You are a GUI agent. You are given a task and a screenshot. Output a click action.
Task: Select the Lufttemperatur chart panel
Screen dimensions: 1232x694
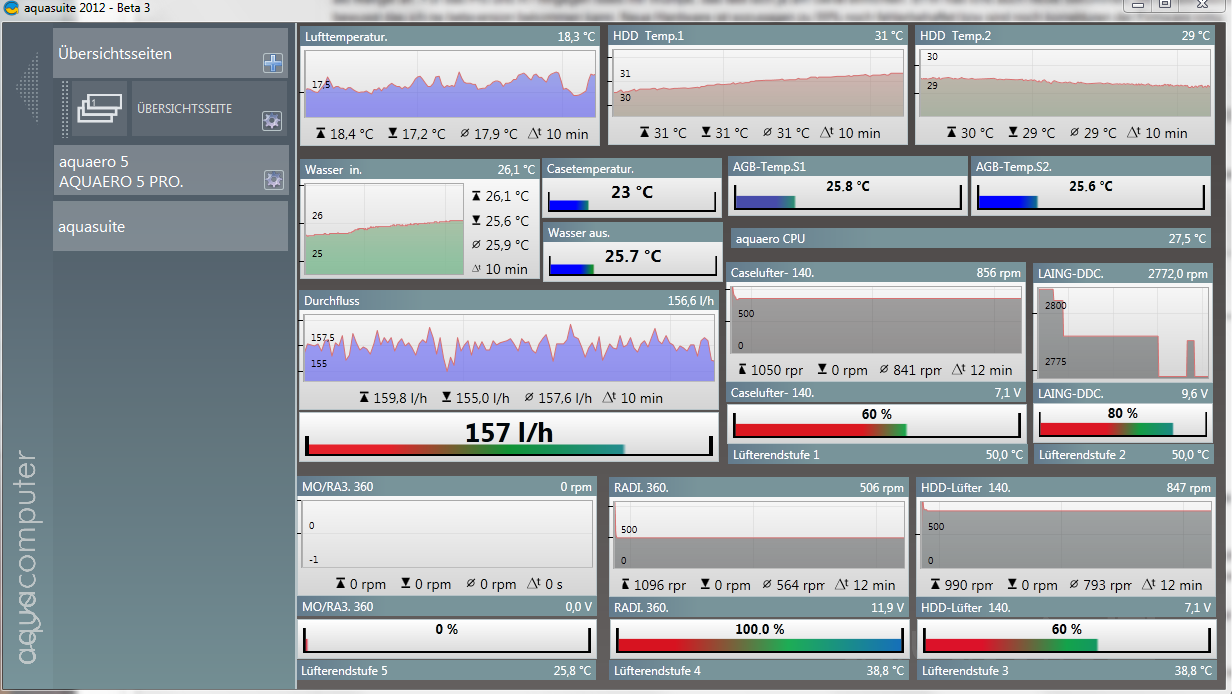450,86
